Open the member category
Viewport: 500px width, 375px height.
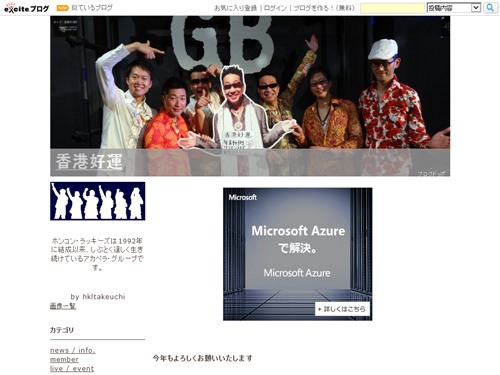tap(64, 359)
